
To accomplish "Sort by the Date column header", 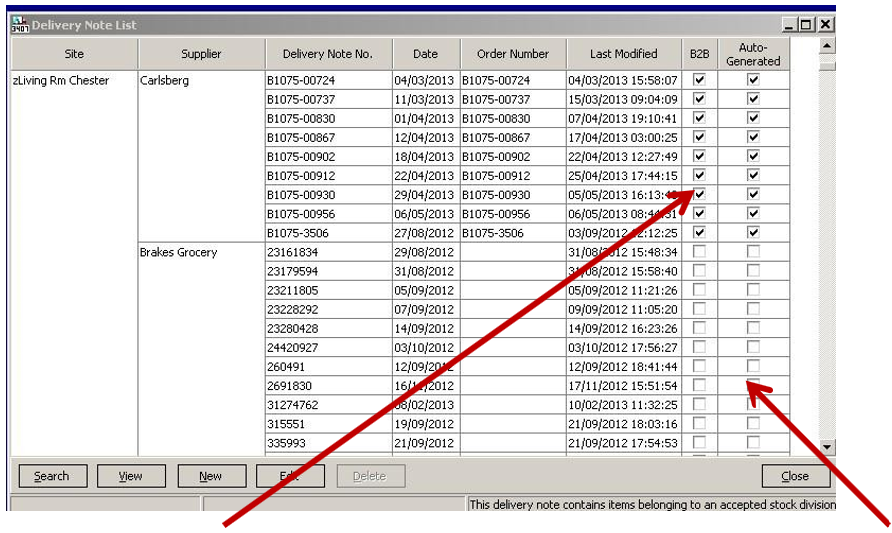I will pyautogui.click(x=426, y=54).
